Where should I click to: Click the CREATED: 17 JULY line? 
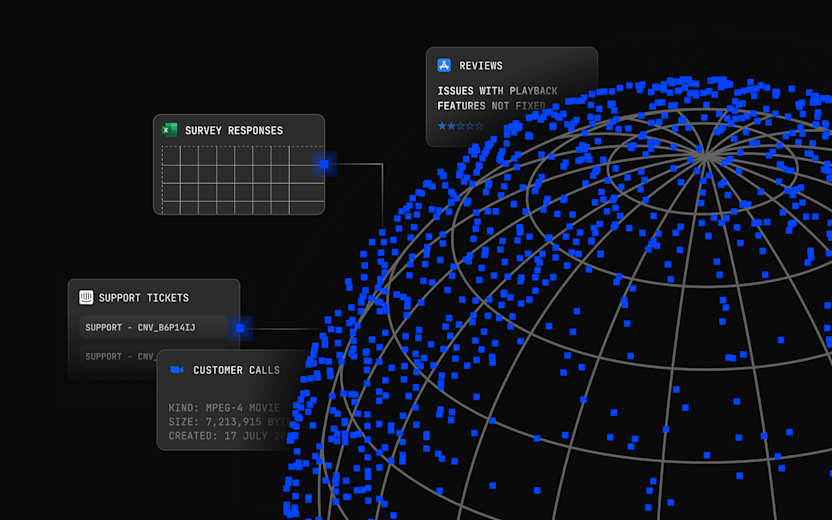tap(228, 436)
